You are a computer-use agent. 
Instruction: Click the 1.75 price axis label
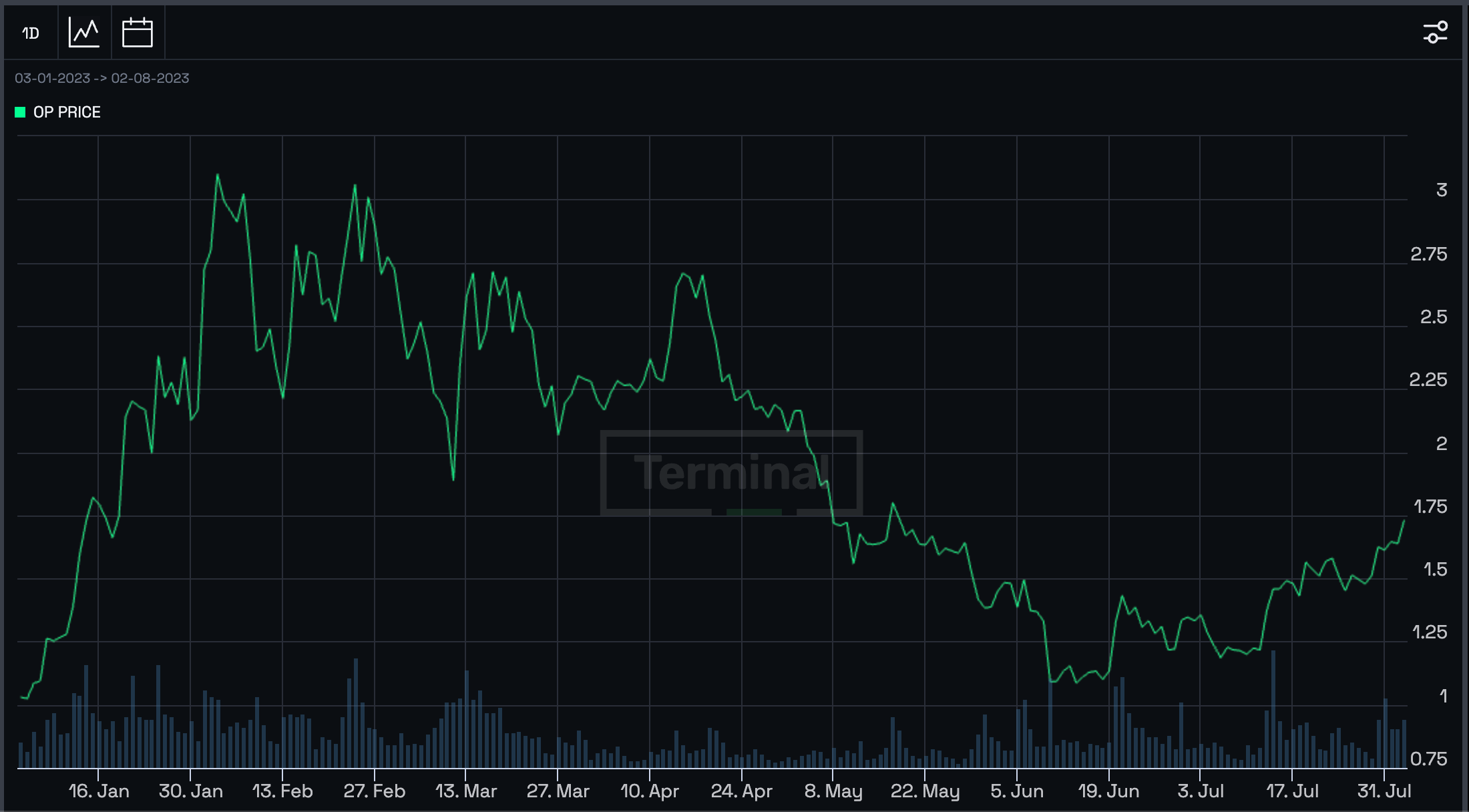click(1431, 506)
